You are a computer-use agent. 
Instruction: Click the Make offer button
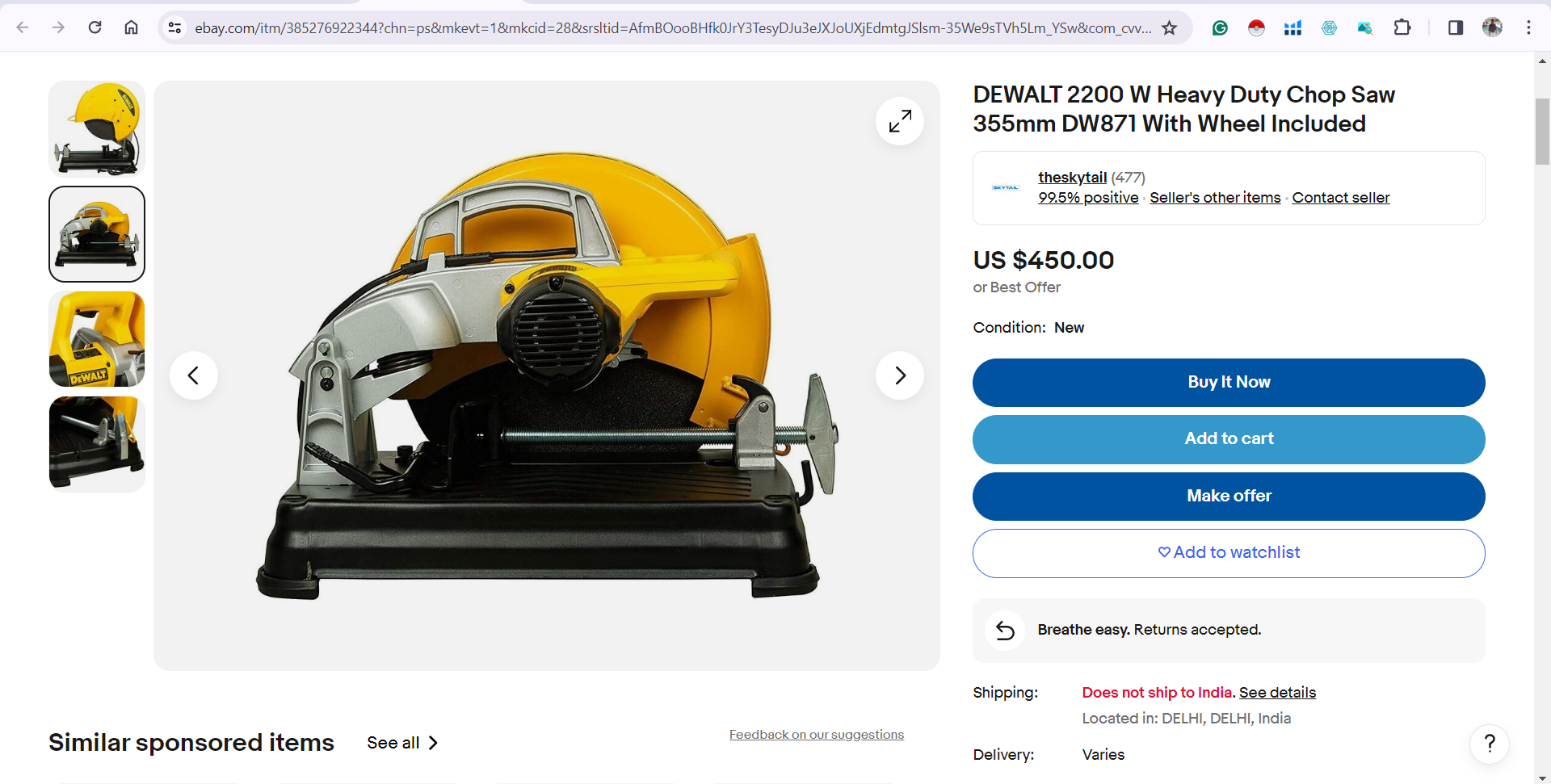[1229, 497]
